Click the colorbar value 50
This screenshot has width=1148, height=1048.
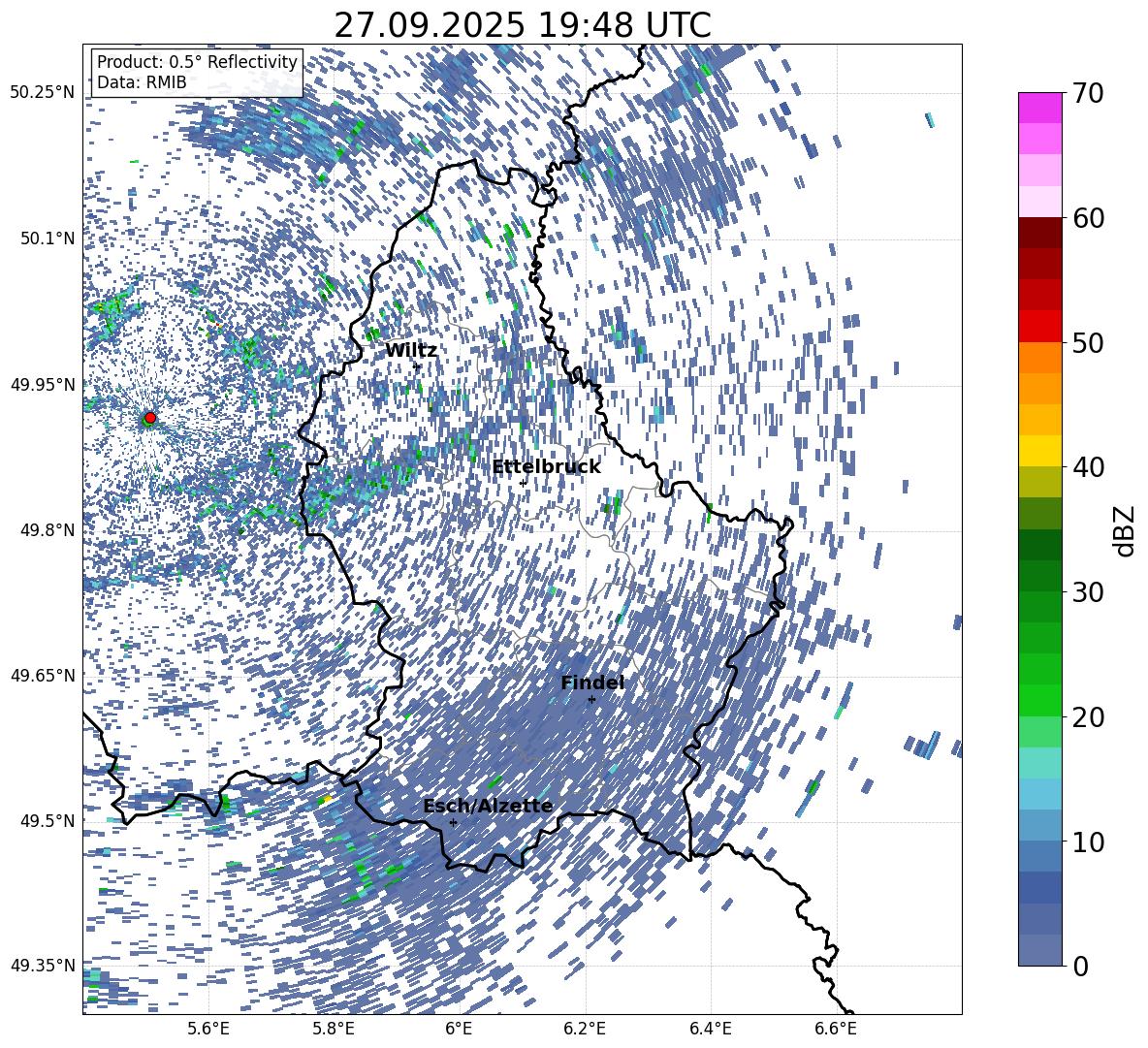pos(1088,342)
